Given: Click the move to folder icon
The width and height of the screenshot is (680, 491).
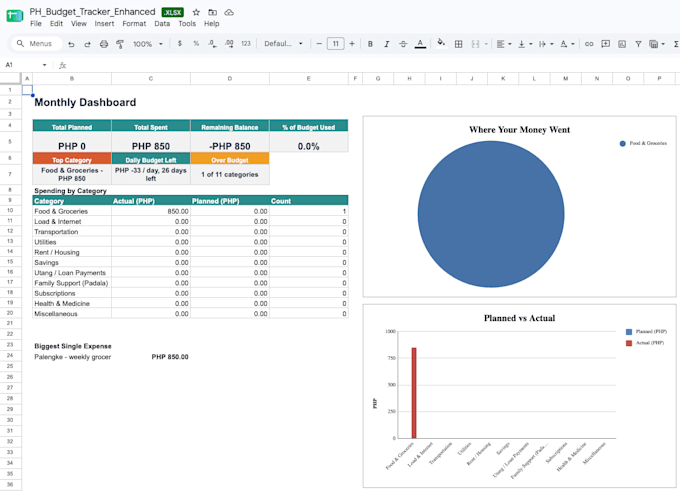Looking at the screenshot, I should pyautogui.click(x=212, y=12).
